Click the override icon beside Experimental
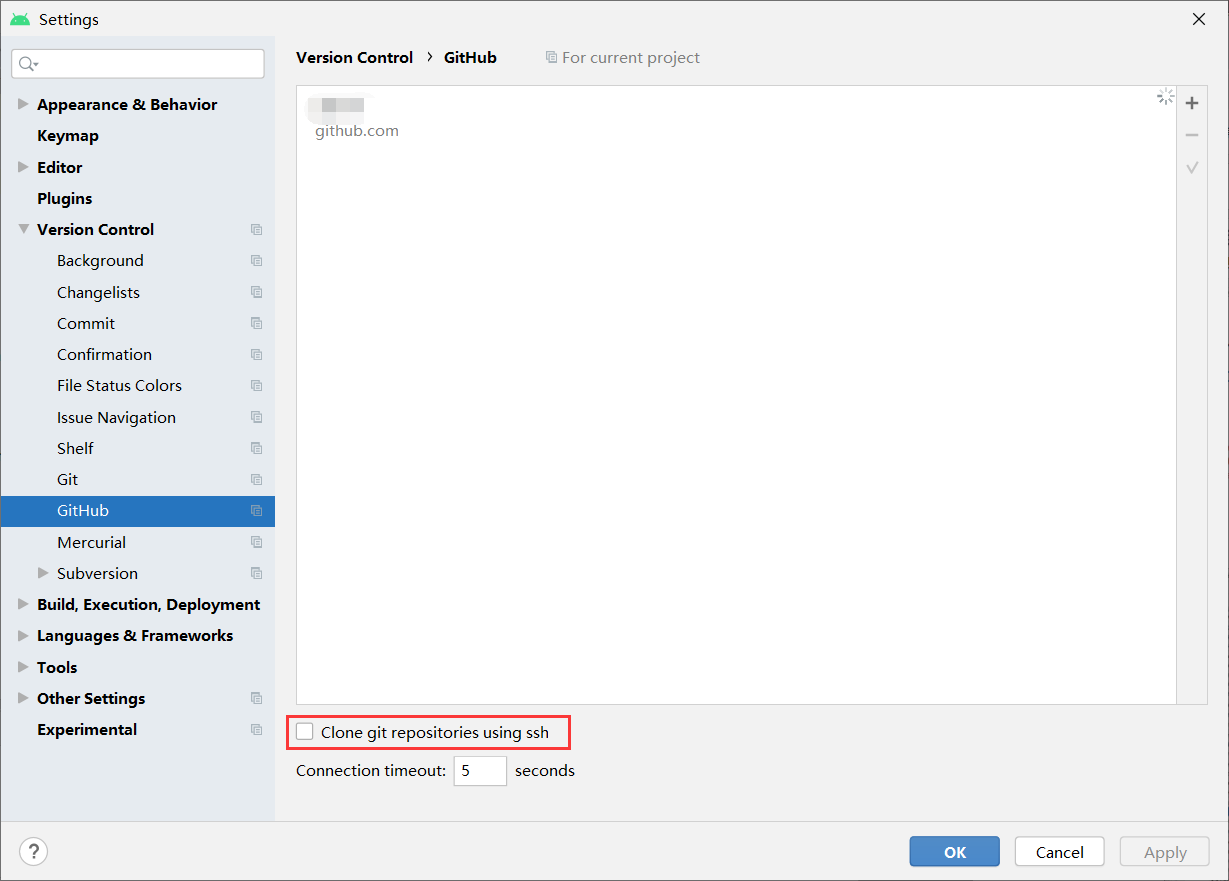 tap(256, 729)
